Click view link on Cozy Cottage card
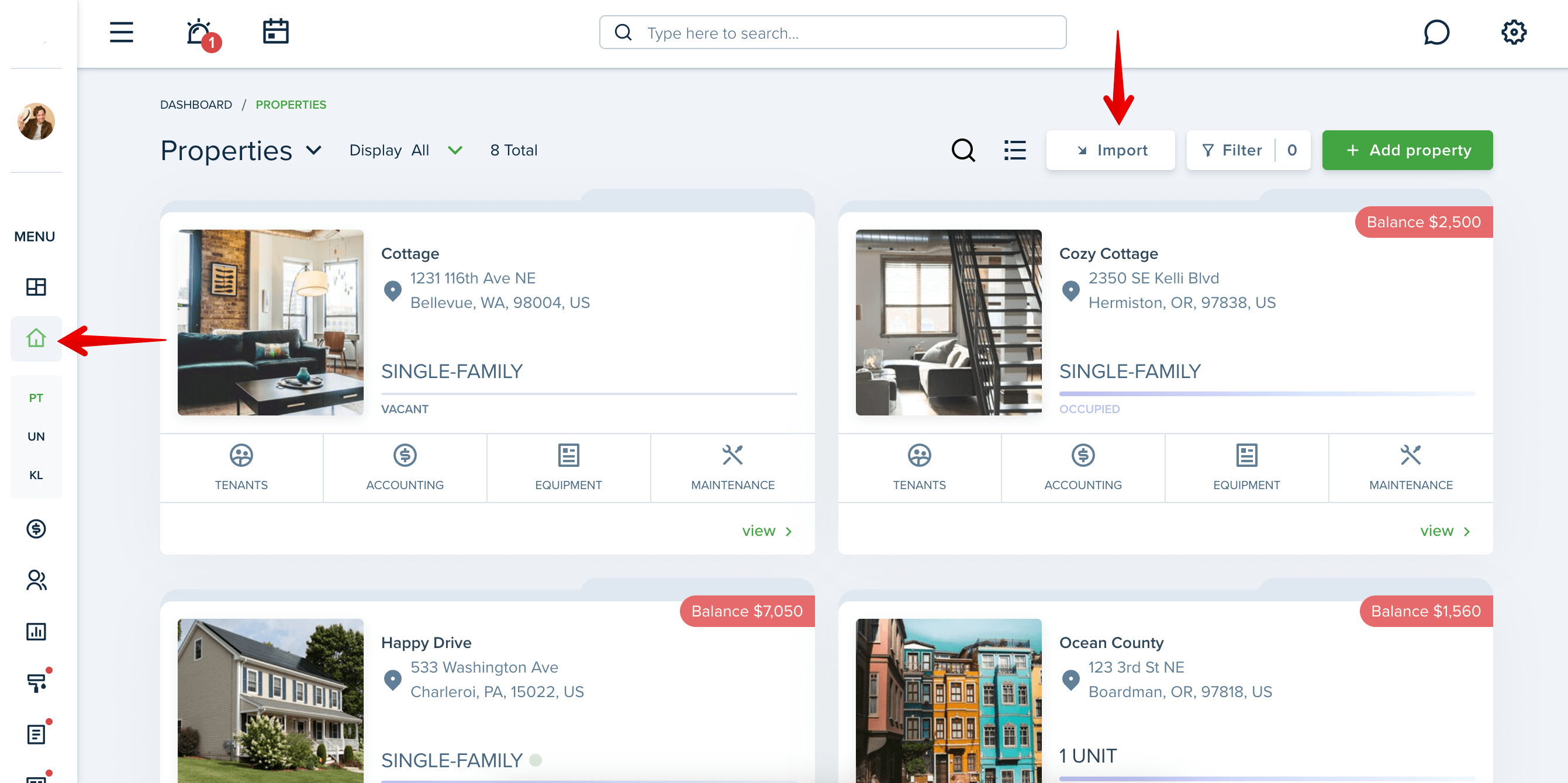This screenshot has width=1568, height=783. [1445, 531]
